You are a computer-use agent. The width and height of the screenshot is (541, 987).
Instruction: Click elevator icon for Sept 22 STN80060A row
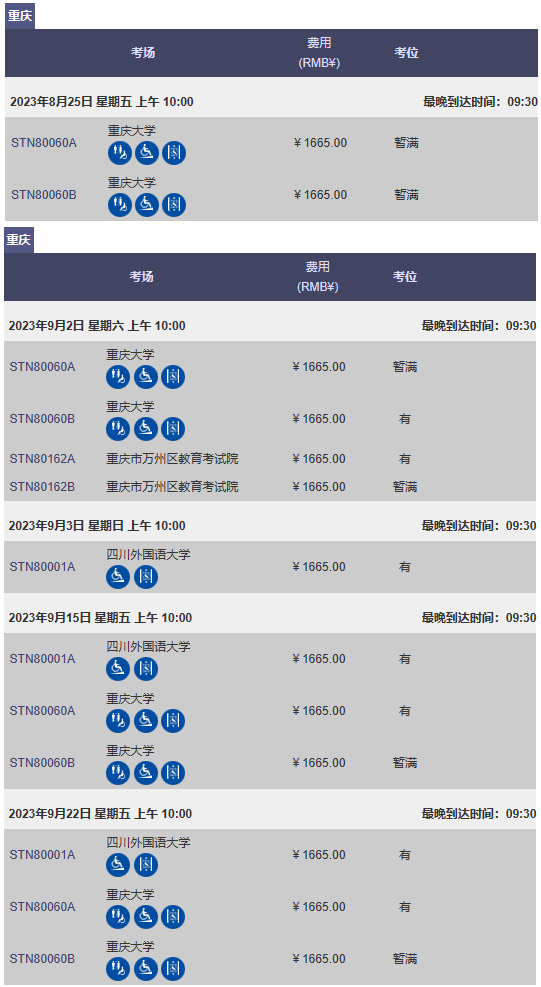coord(173,916)
